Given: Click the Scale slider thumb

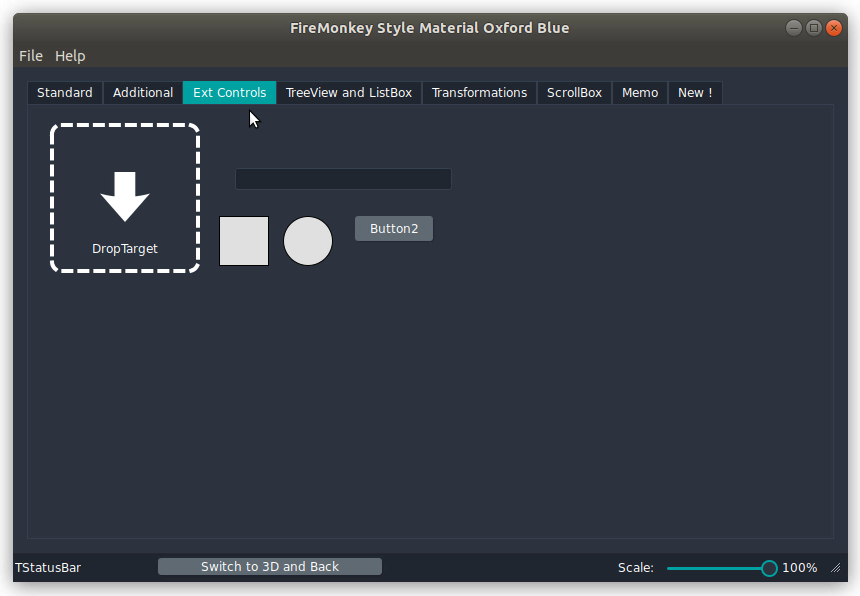Looking at the screenshot, I should pos(769,568).
